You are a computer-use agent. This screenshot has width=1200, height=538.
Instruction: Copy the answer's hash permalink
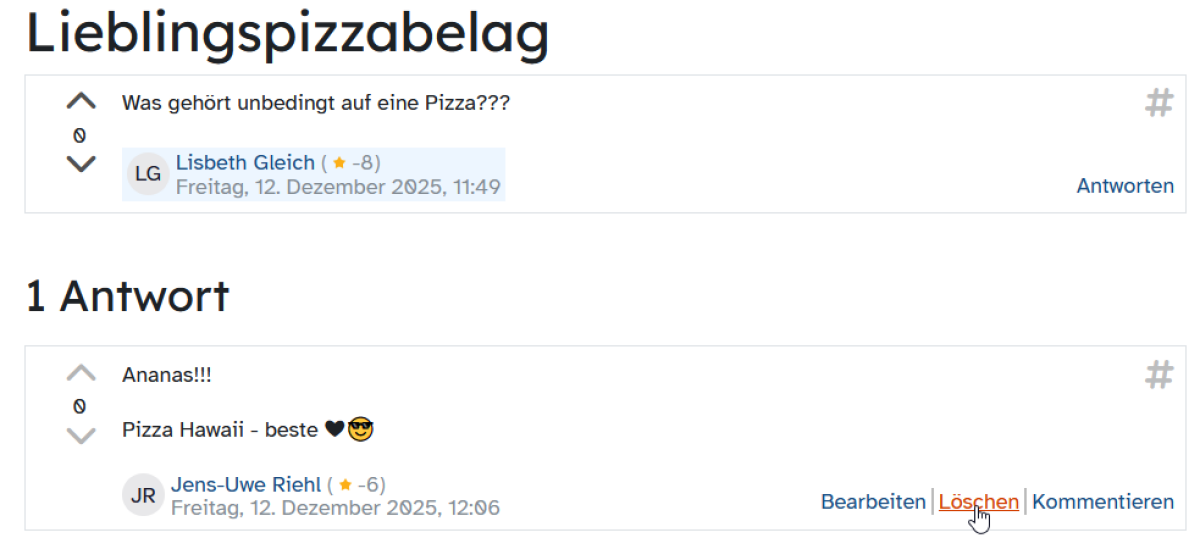(x=1159, y=375)
